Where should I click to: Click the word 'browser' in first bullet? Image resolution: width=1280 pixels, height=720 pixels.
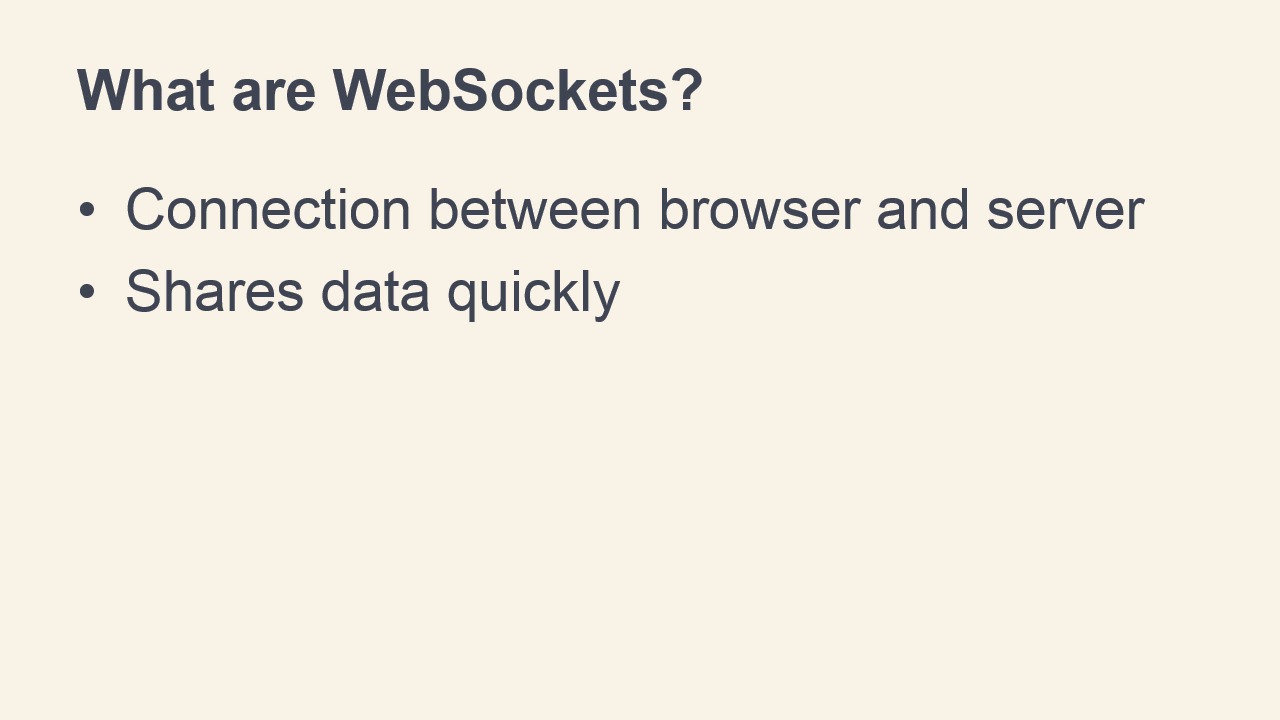759,210
